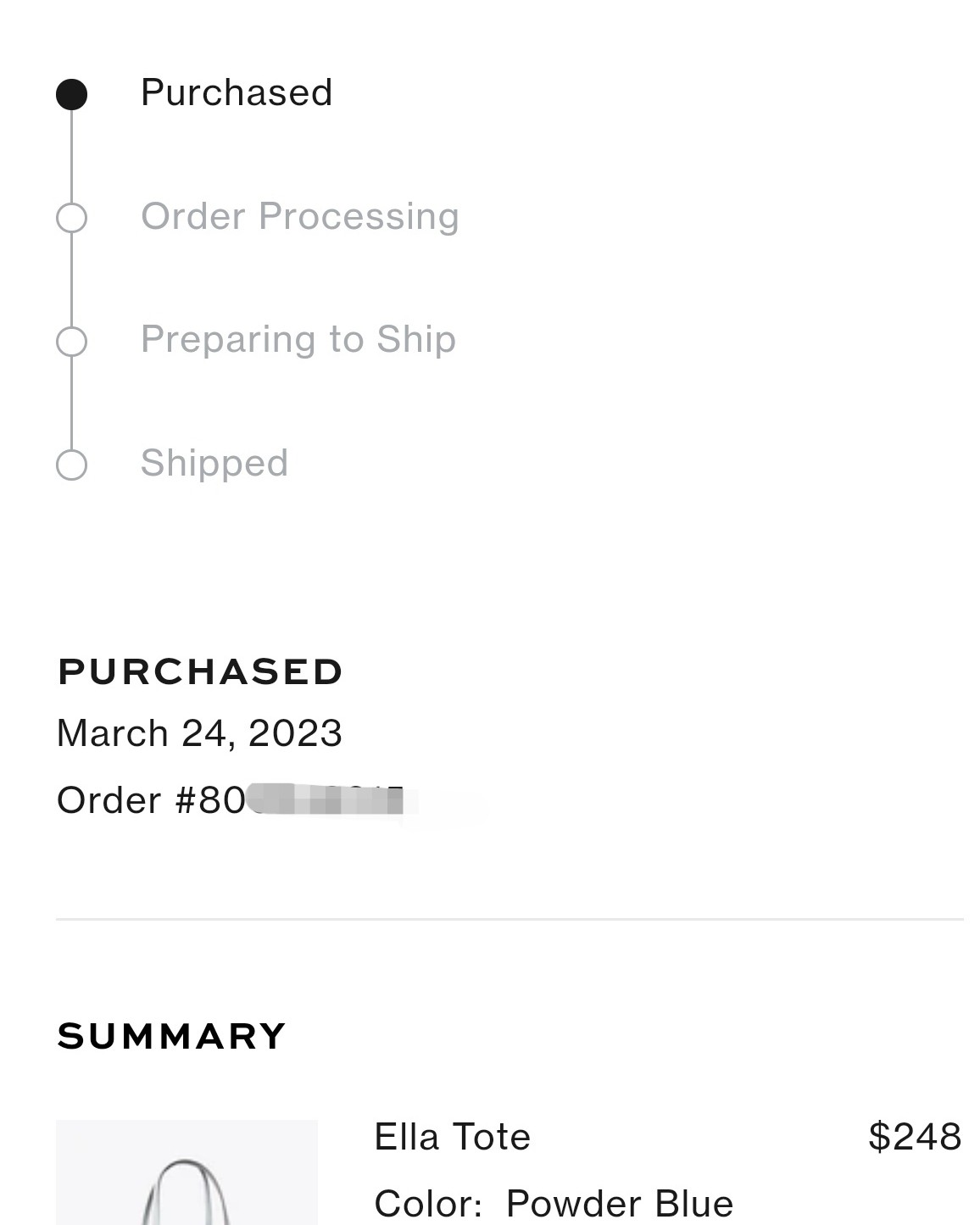
Task: Click the Color label in summary
Action: pos(428,1204)
